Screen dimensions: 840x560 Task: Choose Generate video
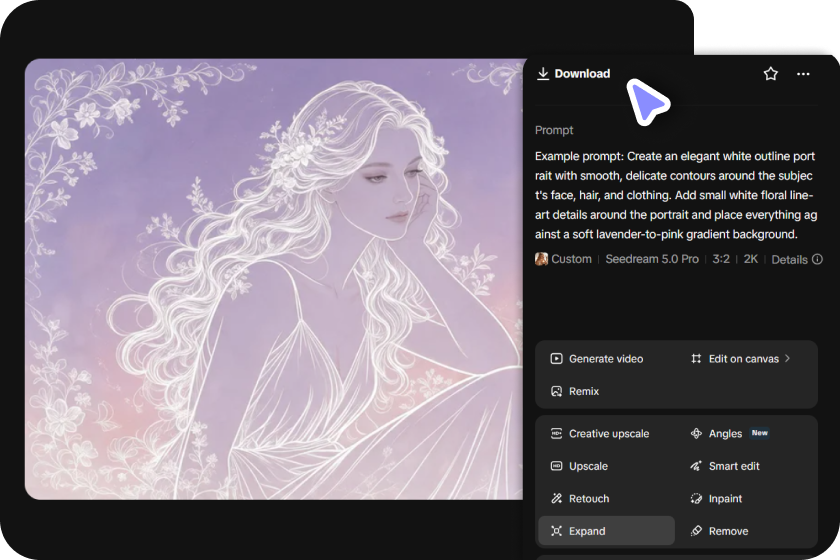597,359
